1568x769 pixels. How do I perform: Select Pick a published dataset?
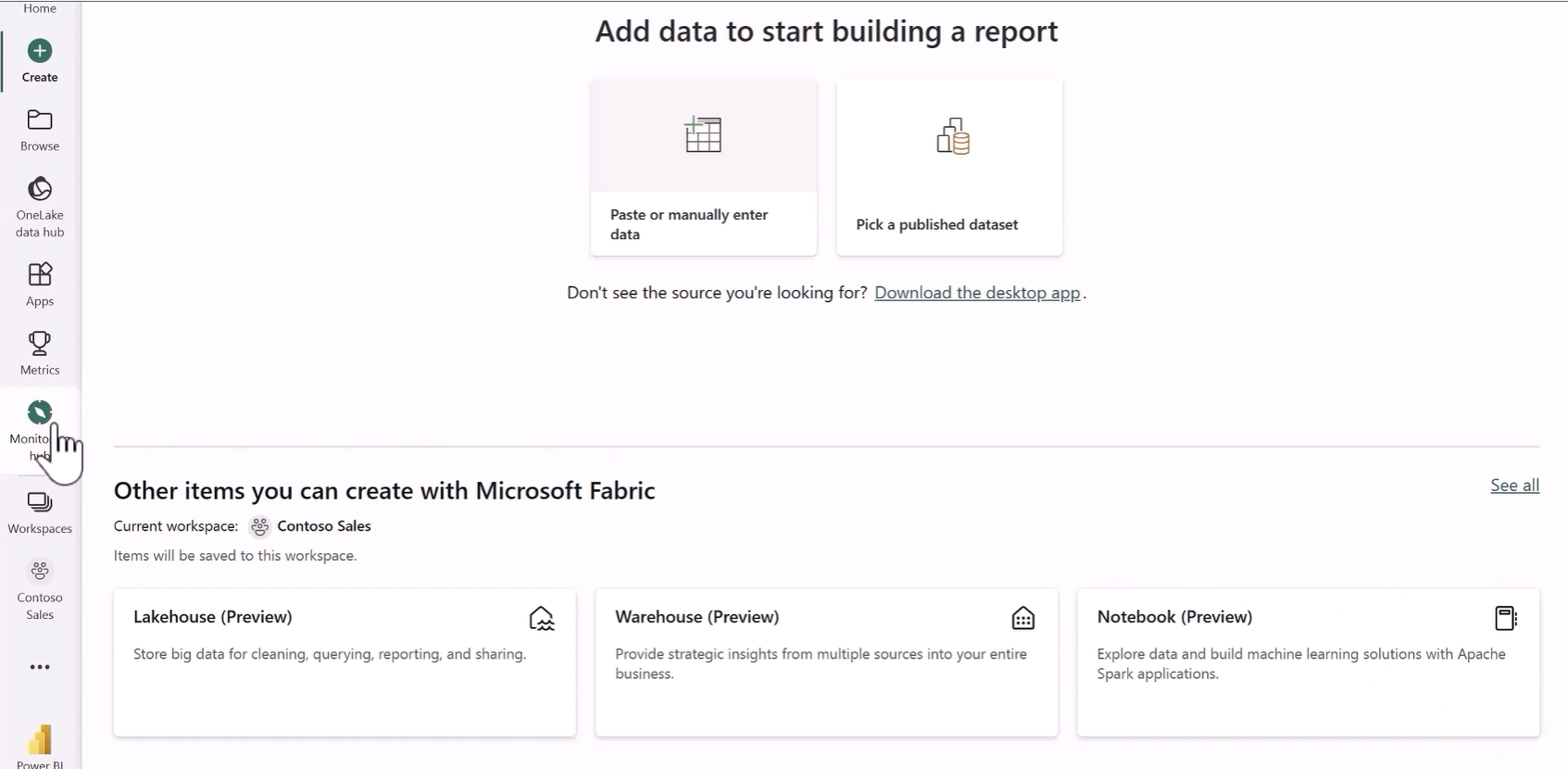pos(949,168)
